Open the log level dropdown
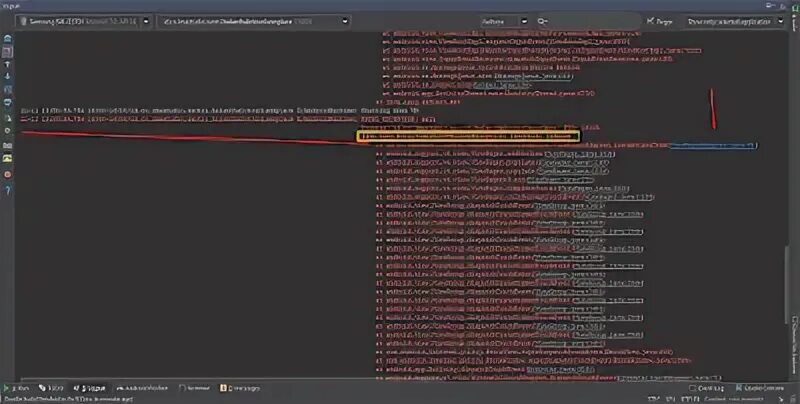The height and width of the screenshot is (404, 800). (503, 21)
